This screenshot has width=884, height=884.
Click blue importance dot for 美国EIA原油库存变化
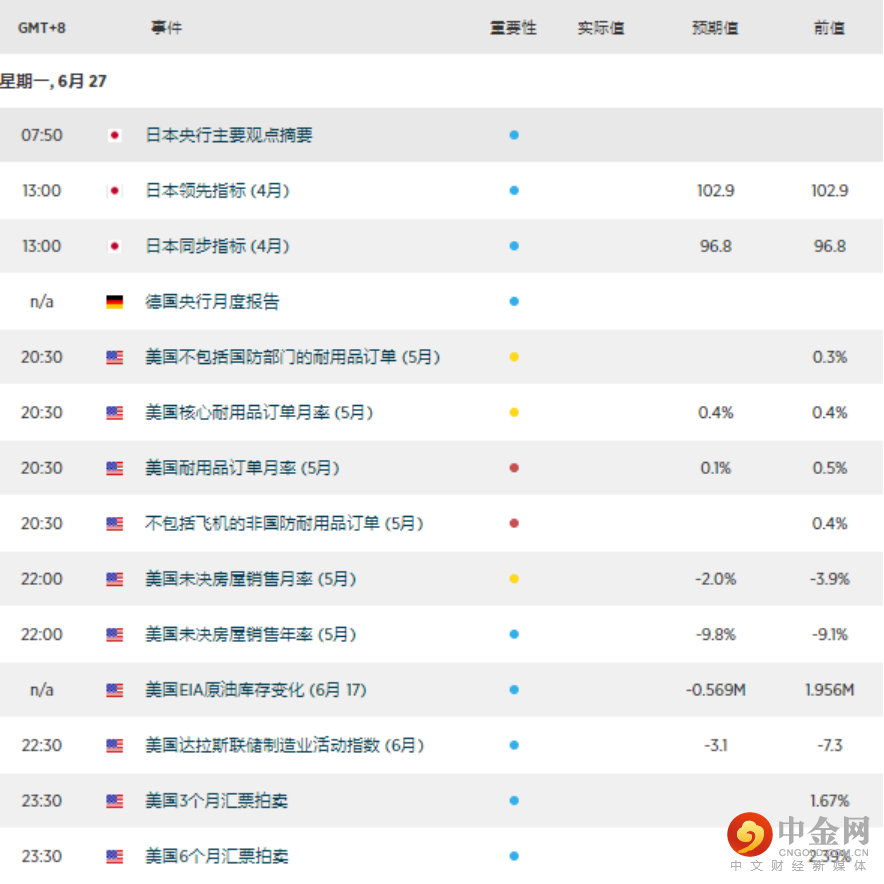[x=514, y=690]
